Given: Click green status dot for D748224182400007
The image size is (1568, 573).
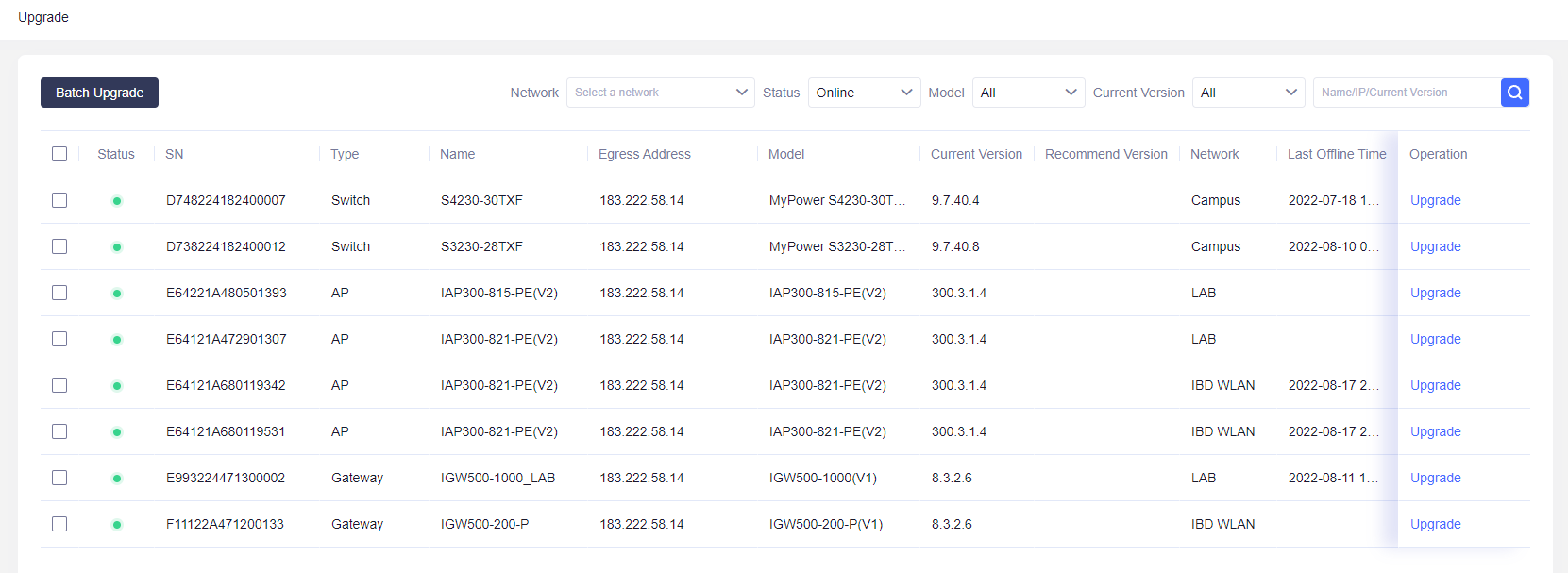Looking at the screenshot, I should (x=117, y=201).
